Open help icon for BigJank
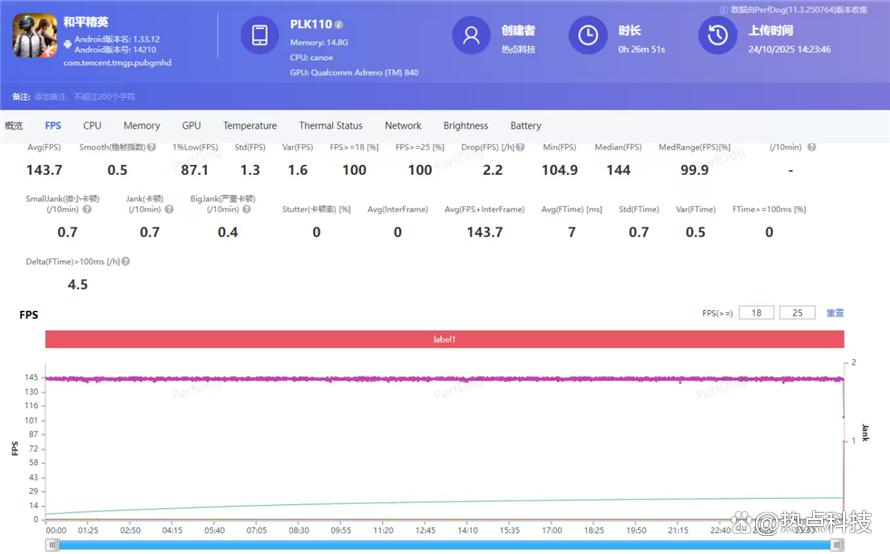Screen dimensions: 890x554 [246, 209]
